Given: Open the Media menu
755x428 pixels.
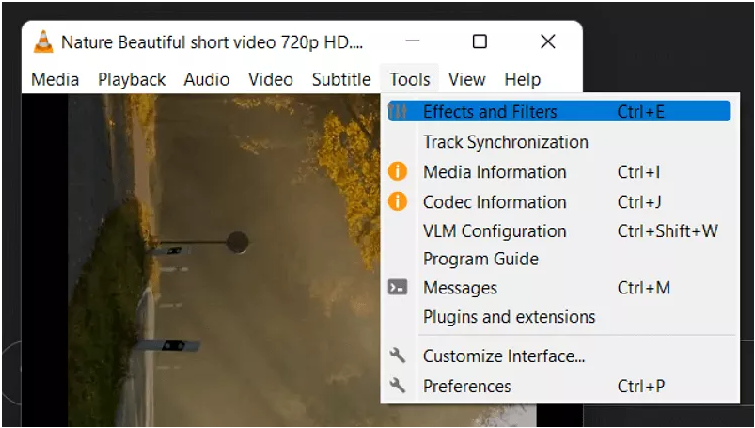Looking at the screenshot, I should point(55,79).
